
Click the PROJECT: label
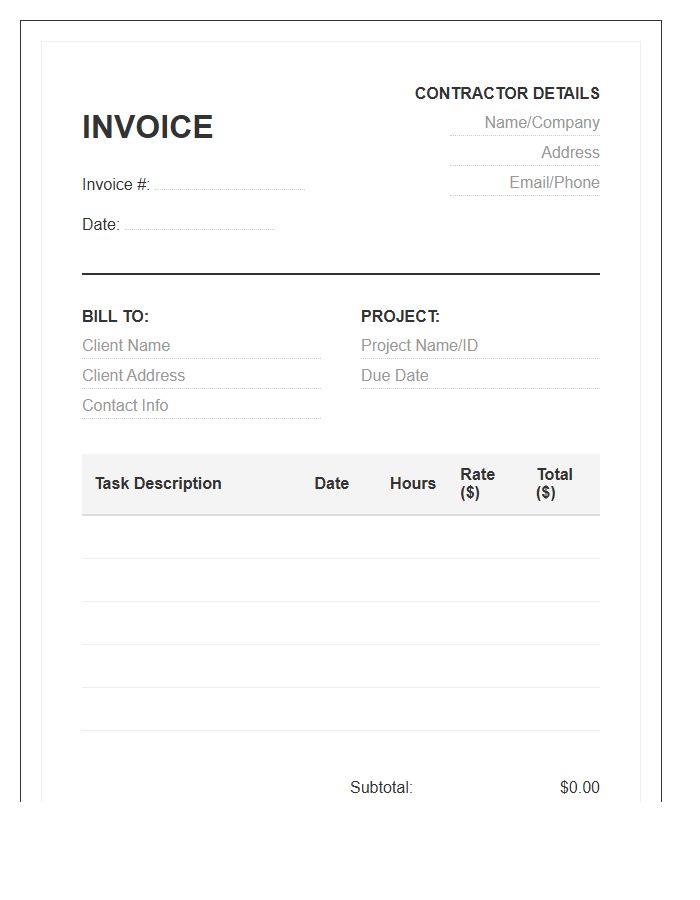click(400, 316)
